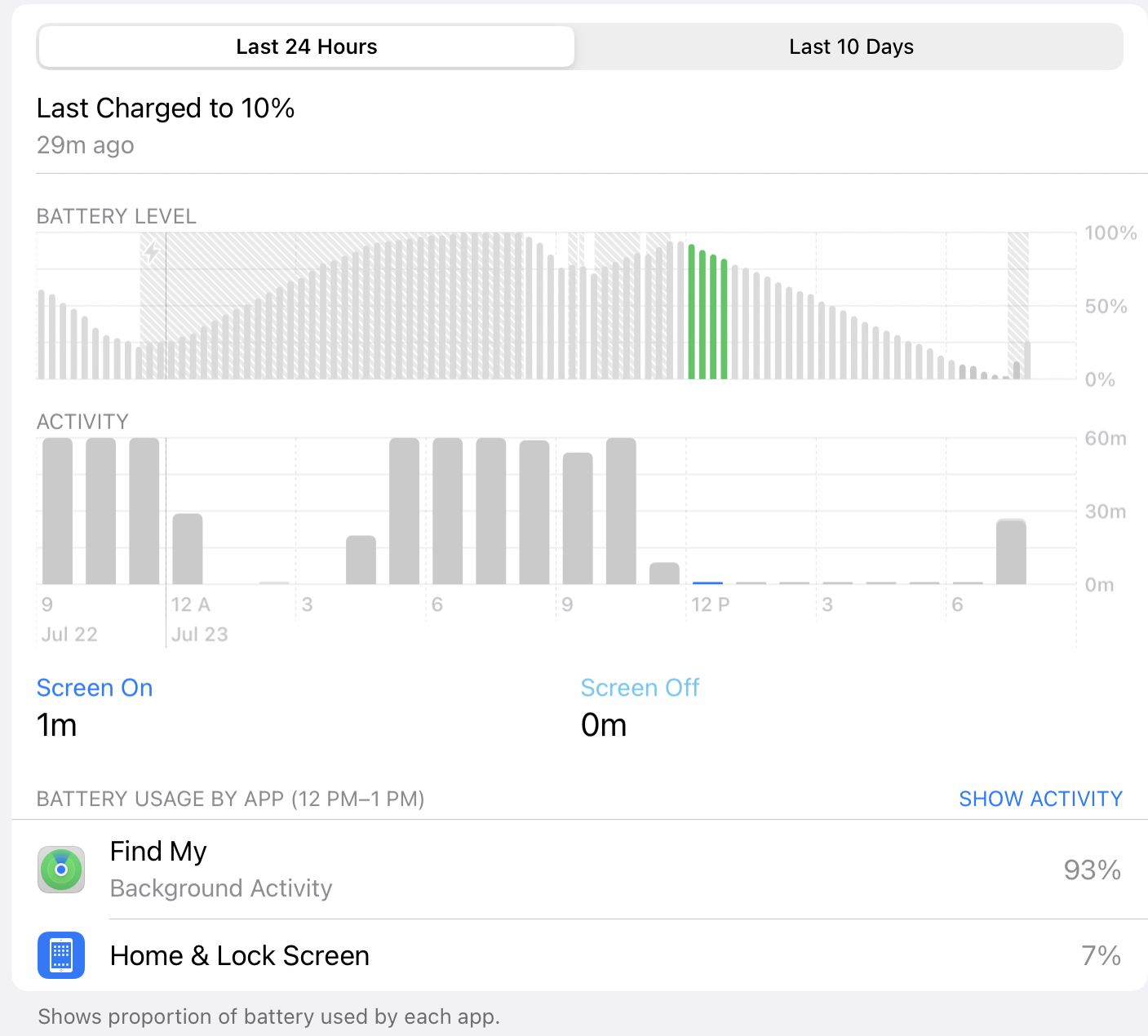Select the Home & Lock Screen row
The width and height of the screenshot is (1148, 1036).
point(571,955)
